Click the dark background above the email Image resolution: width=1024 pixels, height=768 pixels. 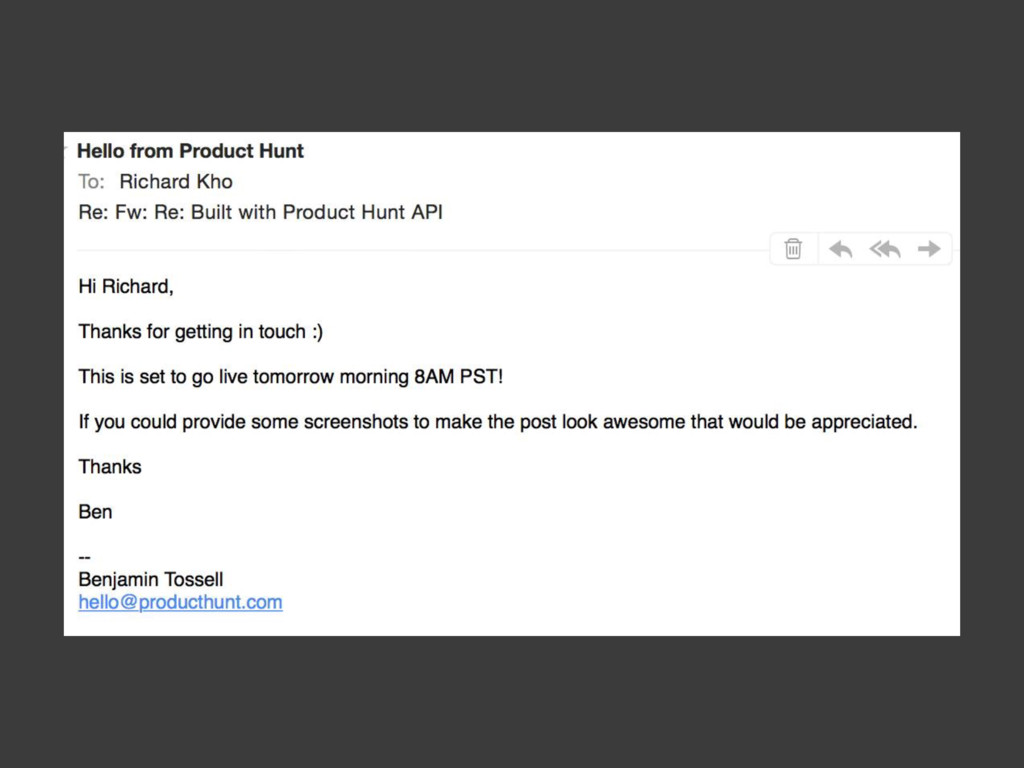[x=512, y=65]
